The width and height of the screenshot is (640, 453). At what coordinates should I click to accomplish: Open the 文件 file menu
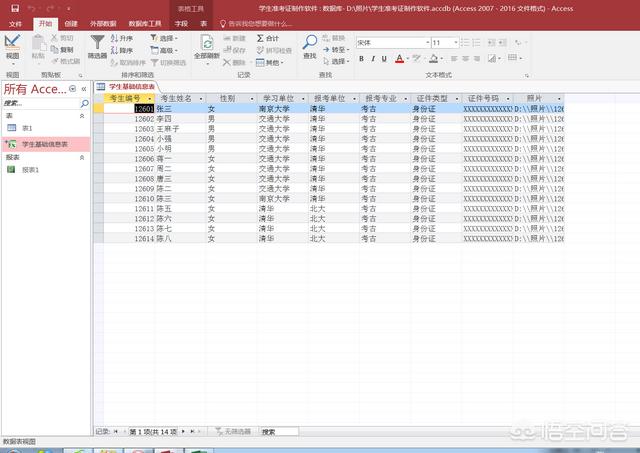15,21
